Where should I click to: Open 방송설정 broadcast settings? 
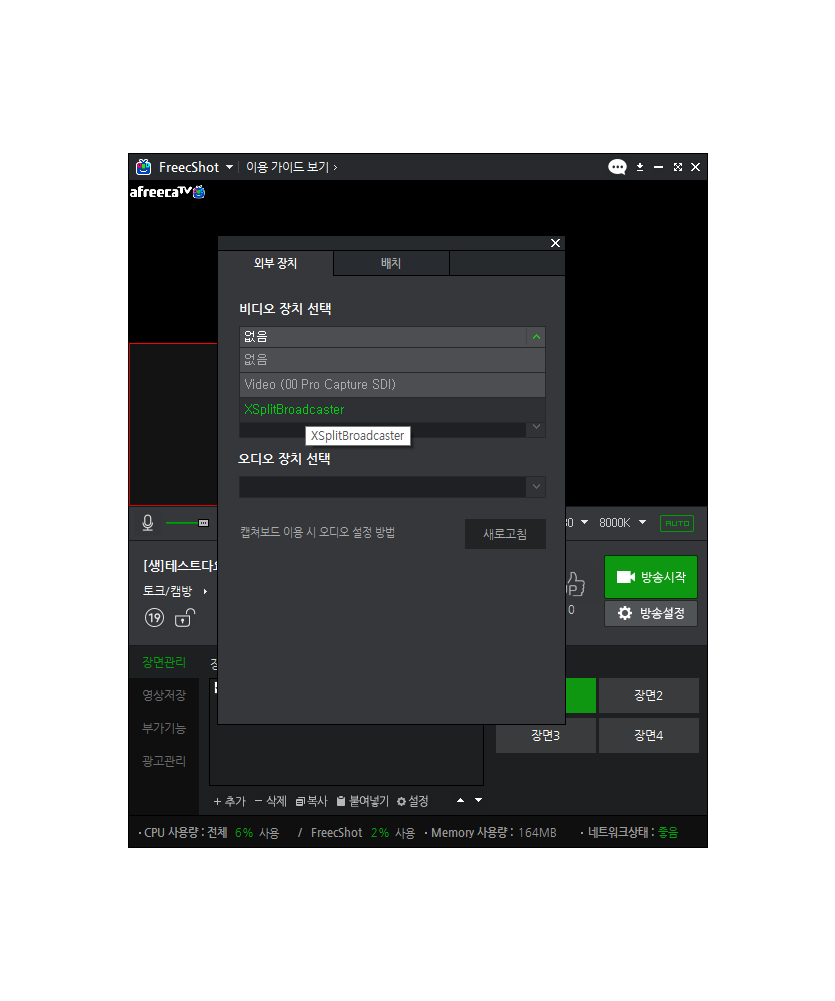click(x=651, y=613)
